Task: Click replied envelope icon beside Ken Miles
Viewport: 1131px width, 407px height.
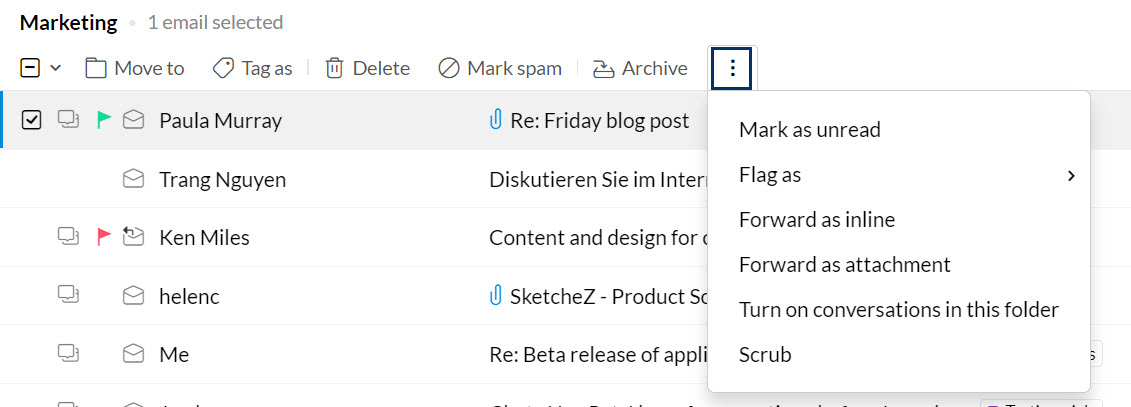Action: click(133, 237)
